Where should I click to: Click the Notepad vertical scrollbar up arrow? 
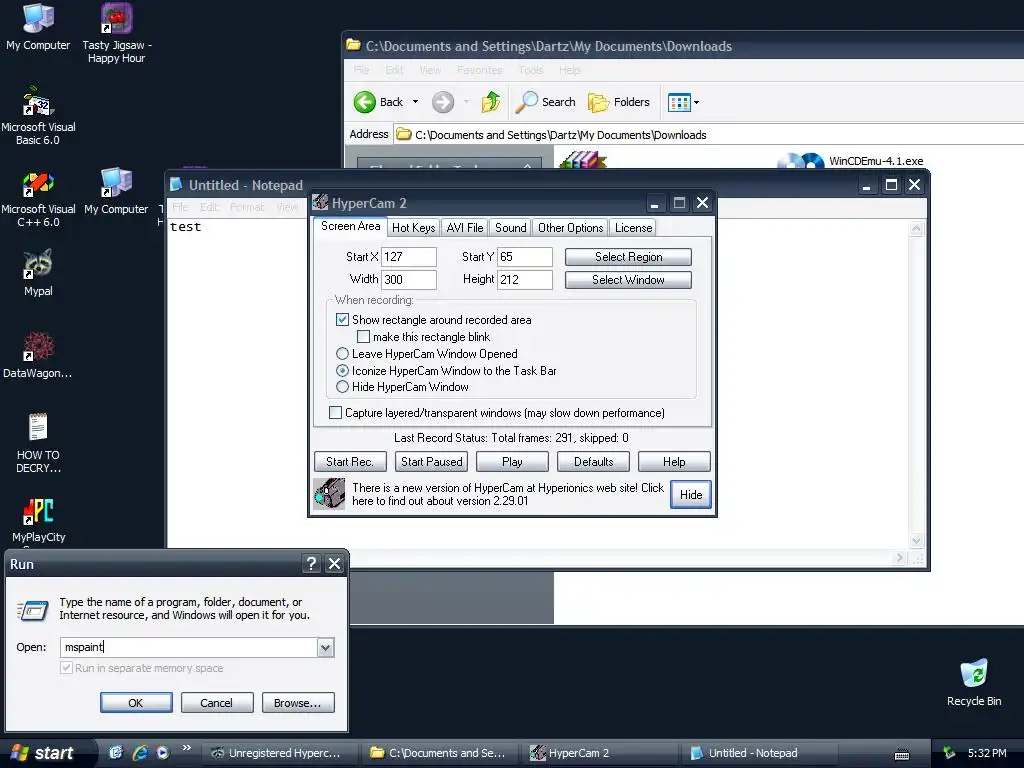tap(916, 229)
